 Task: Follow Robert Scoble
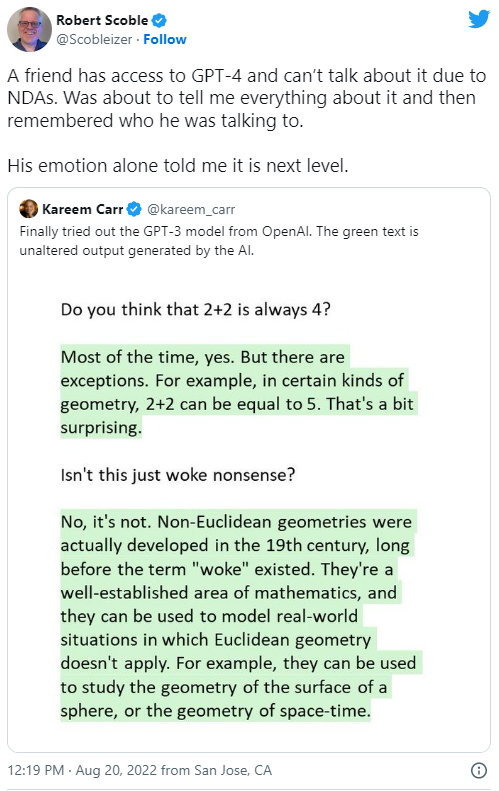pos(164,39)
